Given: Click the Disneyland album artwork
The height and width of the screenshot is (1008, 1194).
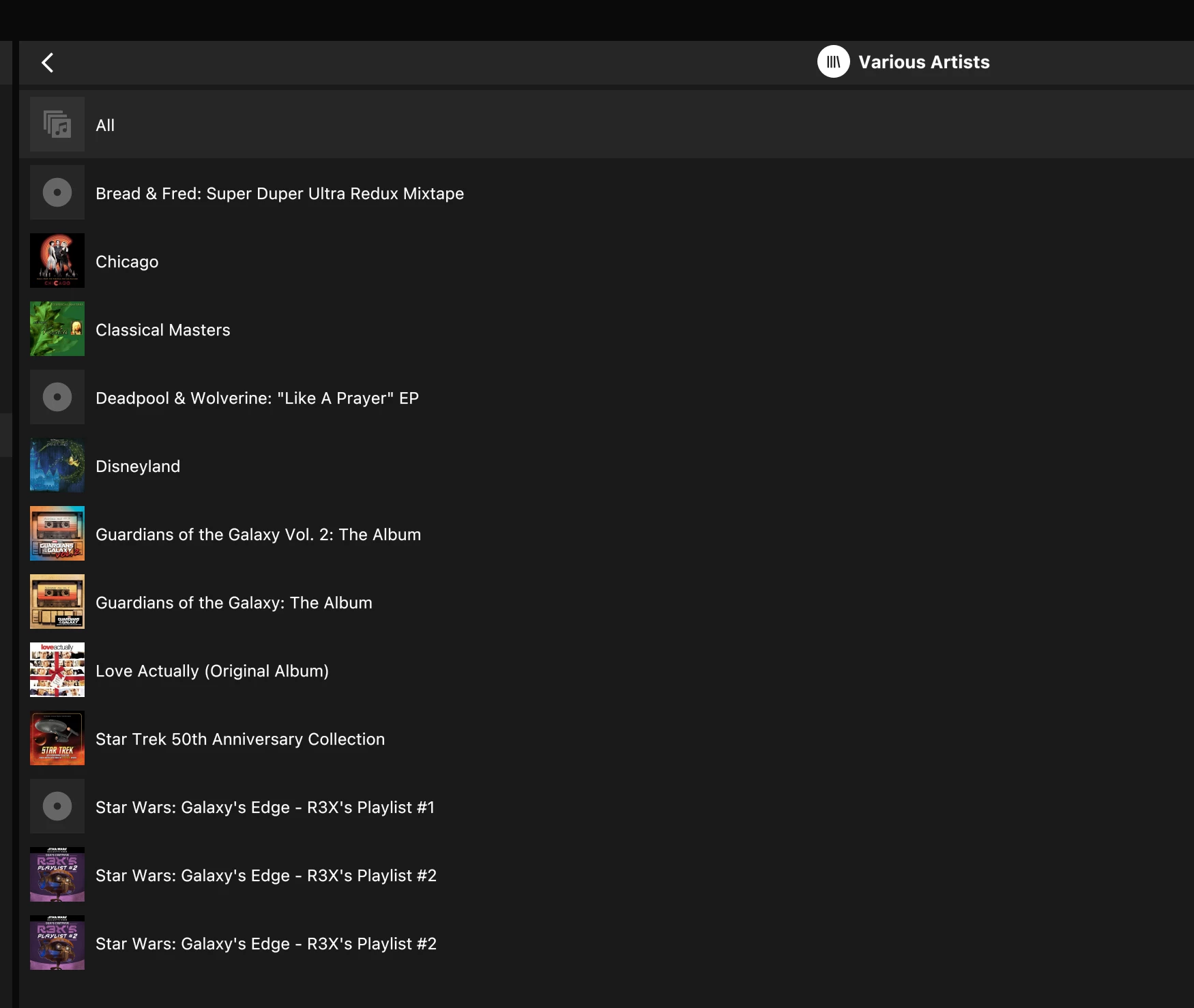Looking at the screenshot, I should pos(57,466).
